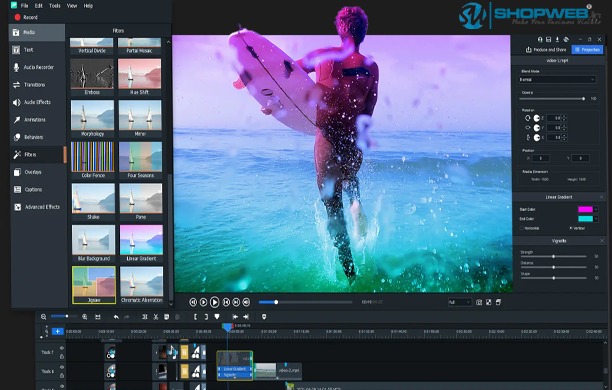The width and height of the screenshot is (612, 390).
Task: Open the Tools menu
Action: click(x=55, y=6)
